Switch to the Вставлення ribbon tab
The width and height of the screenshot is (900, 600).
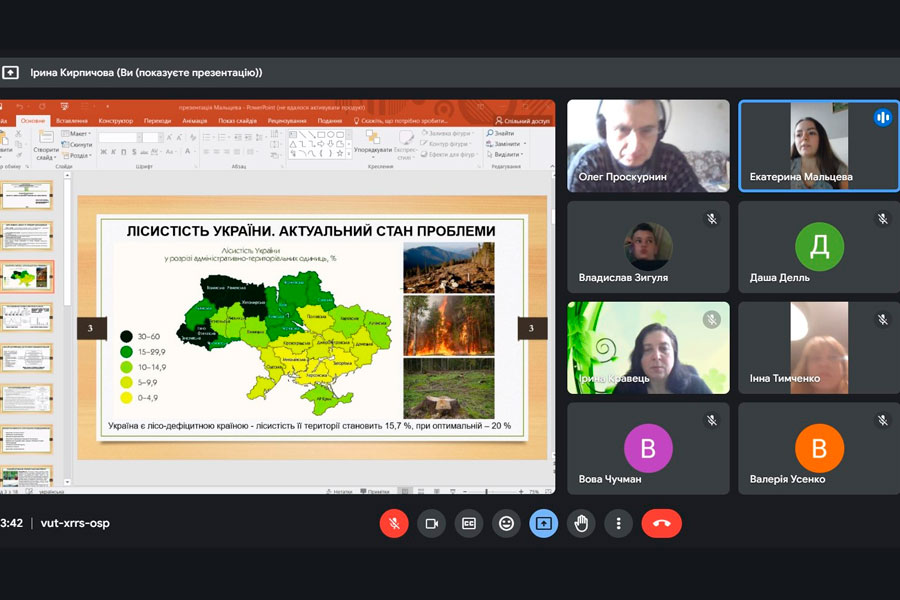coord(72,121)
